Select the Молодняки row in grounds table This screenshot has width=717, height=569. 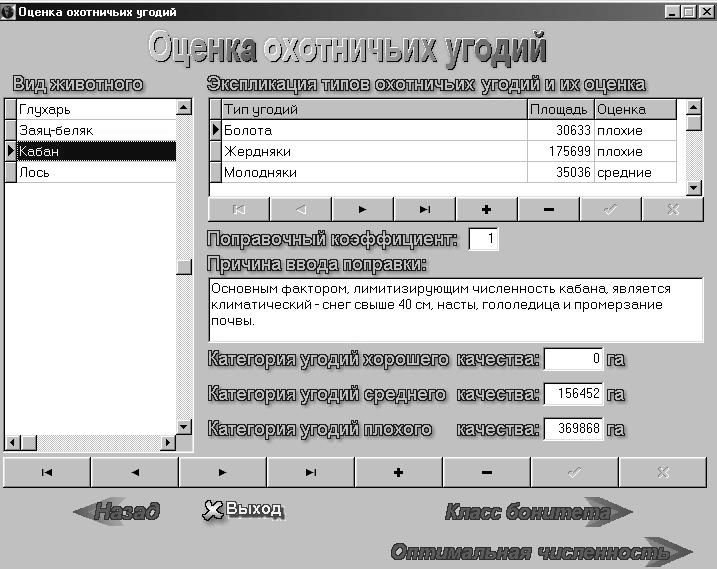(443, 172)
